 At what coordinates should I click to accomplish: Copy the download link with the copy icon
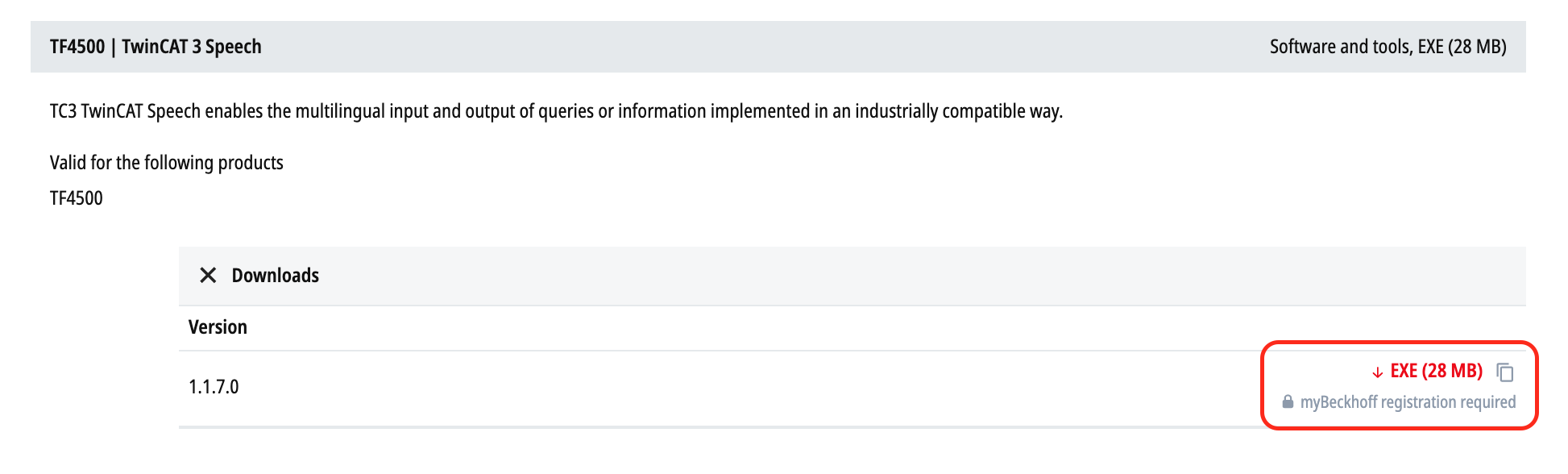click(1504, 372)
